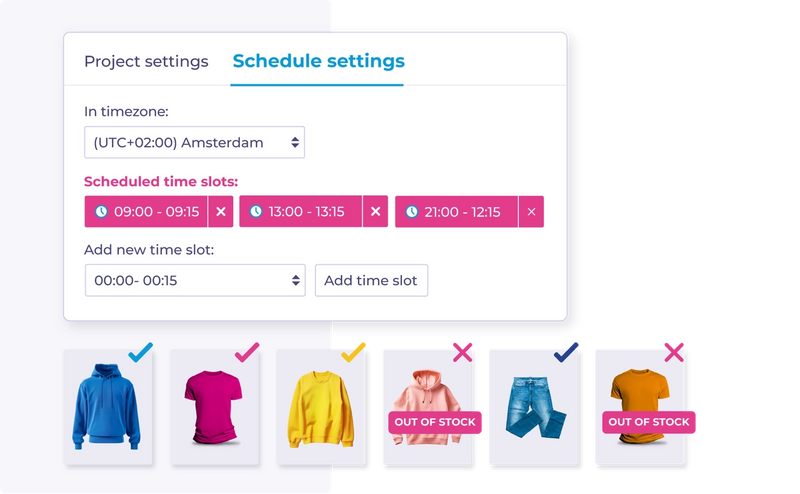Viewport: 800px width, 494px height.
Task: Click clock icon in 21:00 slot
Action: pyautogui.click(x=412, y=211)
